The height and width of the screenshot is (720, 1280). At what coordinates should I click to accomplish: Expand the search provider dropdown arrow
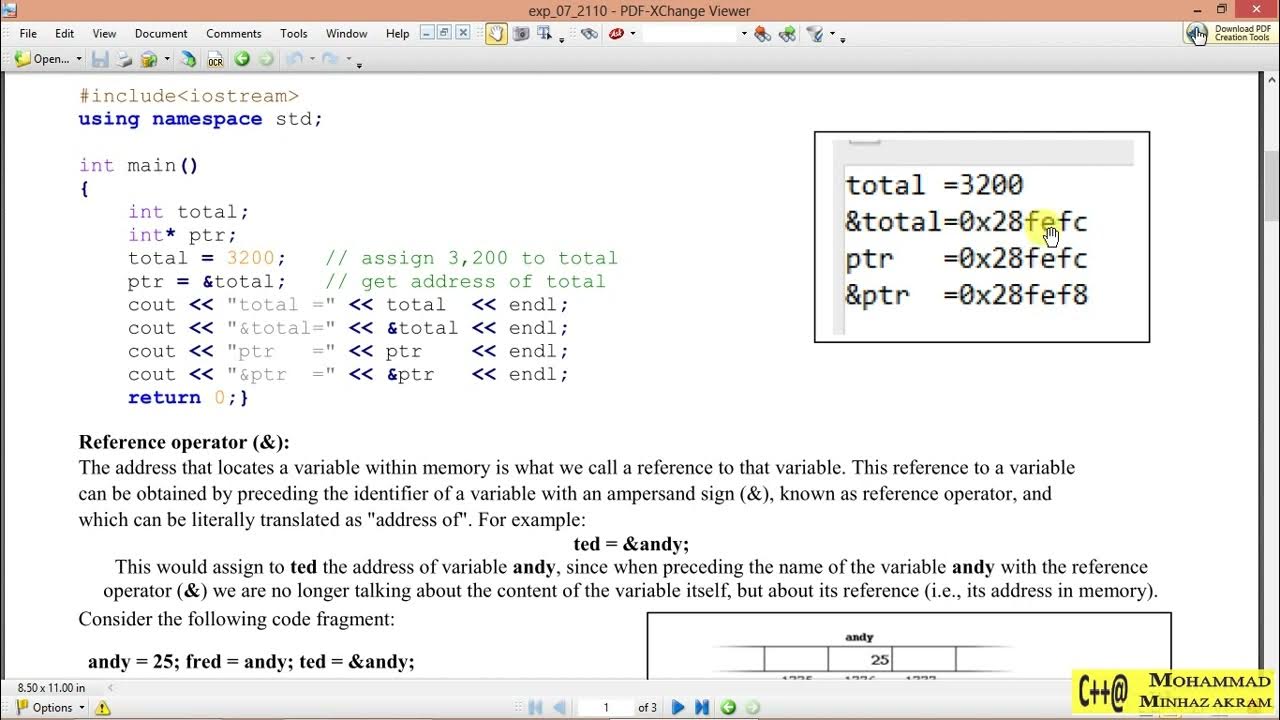[633, 33]
